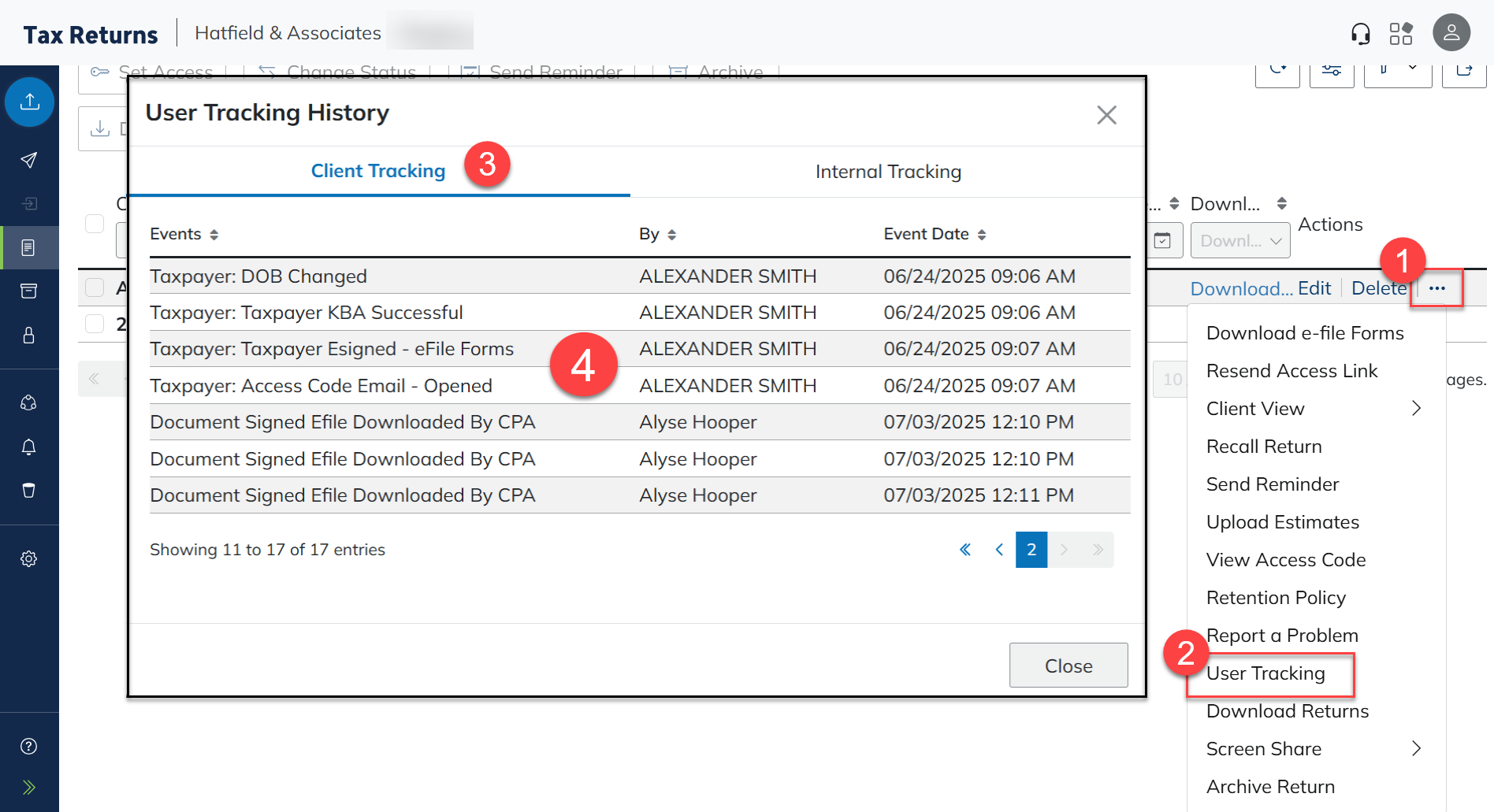The height and width of the screenshot is (812, 1494).
Task: Open the apps grid icon
Action: point(1401,34)
